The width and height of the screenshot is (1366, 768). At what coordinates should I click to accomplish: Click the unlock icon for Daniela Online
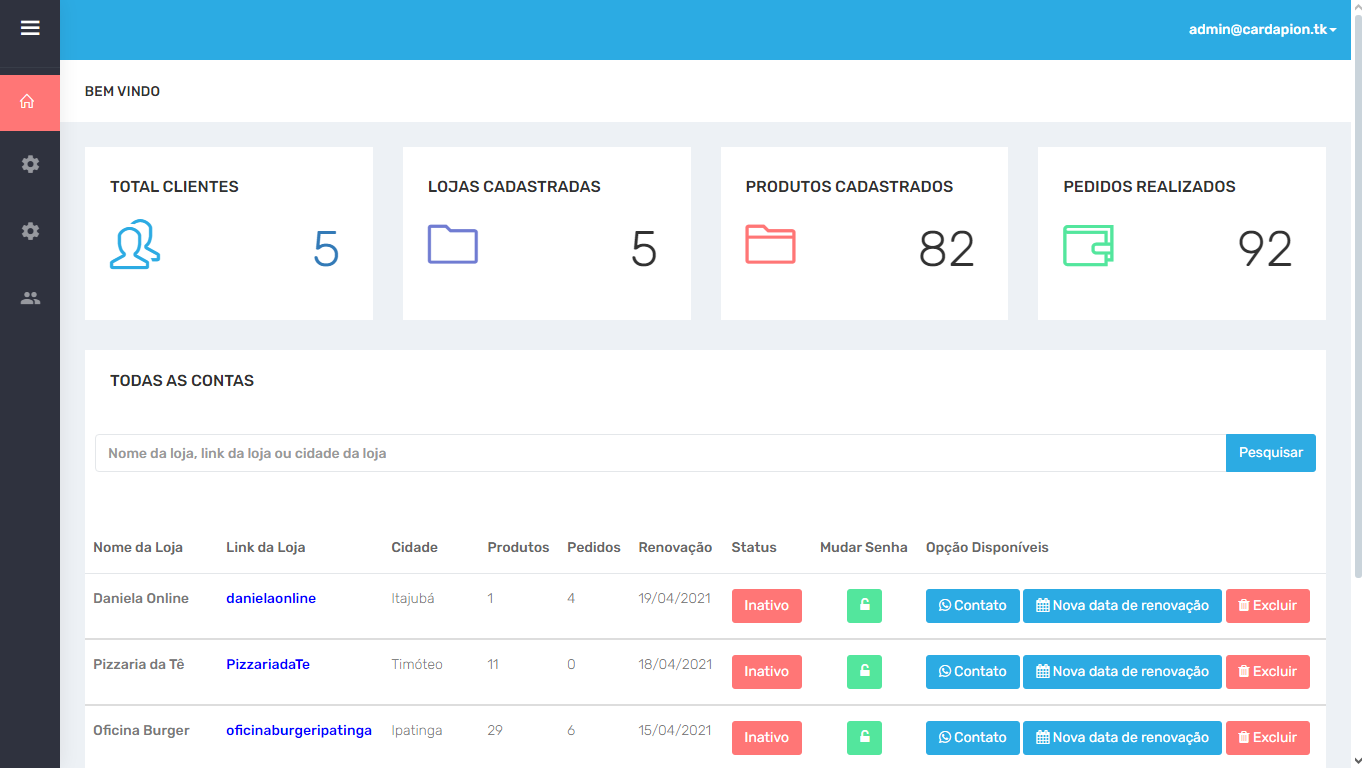(x=864, y=606)
